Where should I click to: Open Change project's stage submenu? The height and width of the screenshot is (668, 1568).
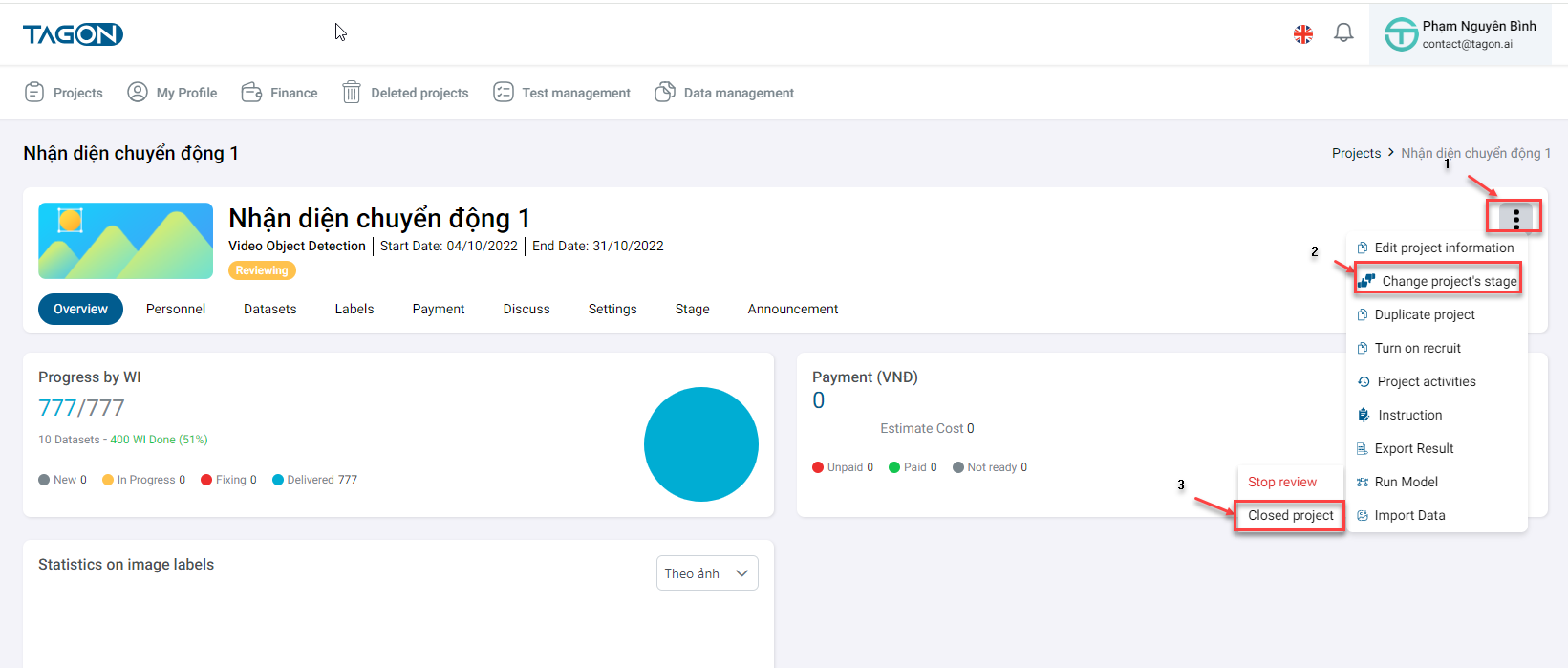(x=1439, y=281)
